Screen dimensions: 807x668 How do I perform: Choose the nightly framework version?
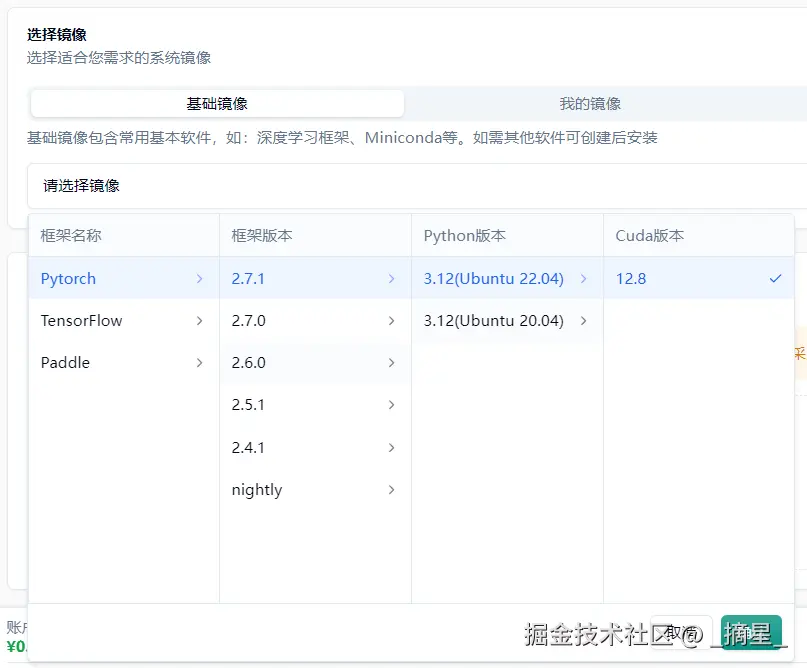pyautogui.click(x=257, y=490)
